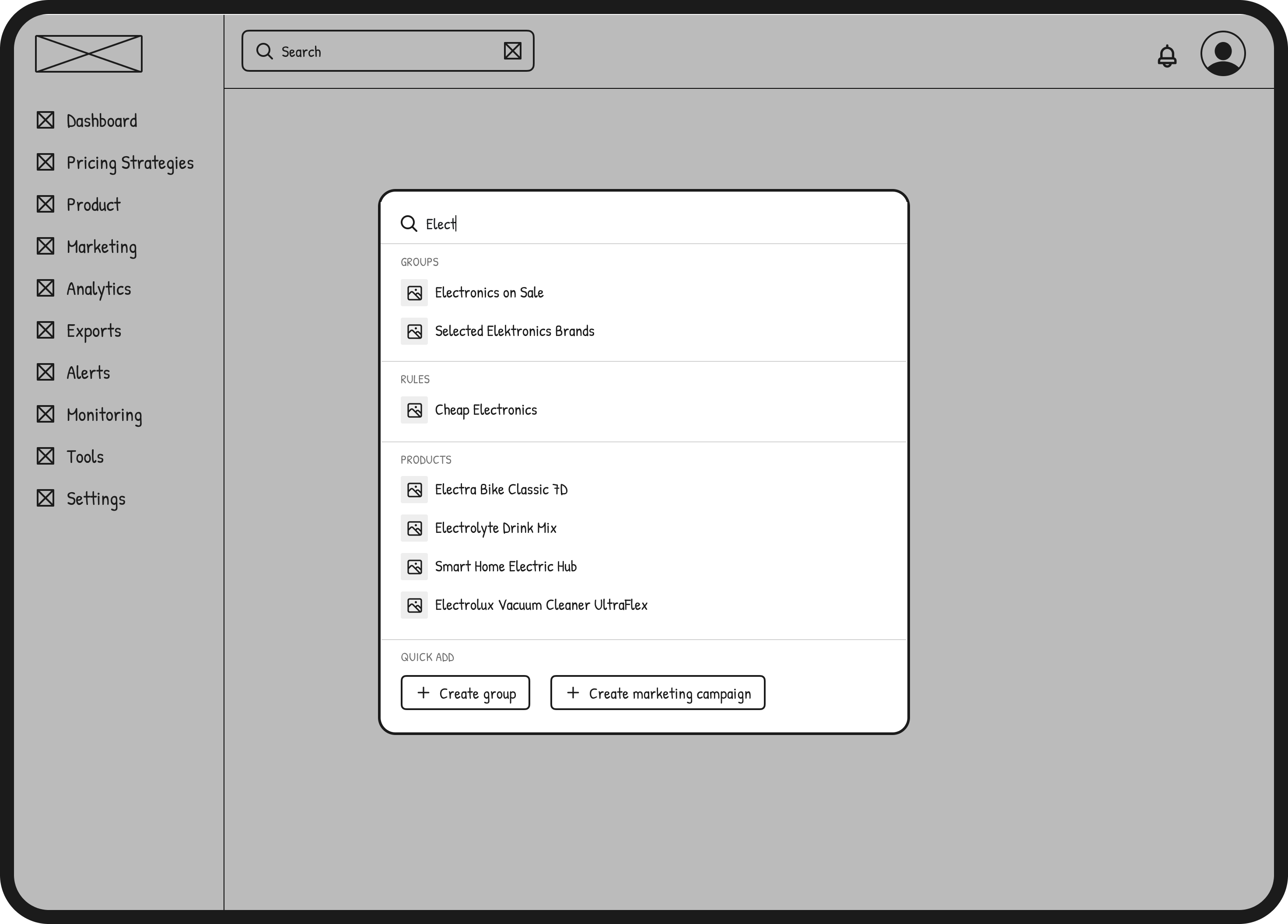Click Create marketing campaign button
This screenshot has width=1288, height=924.
tap(658, 693)
